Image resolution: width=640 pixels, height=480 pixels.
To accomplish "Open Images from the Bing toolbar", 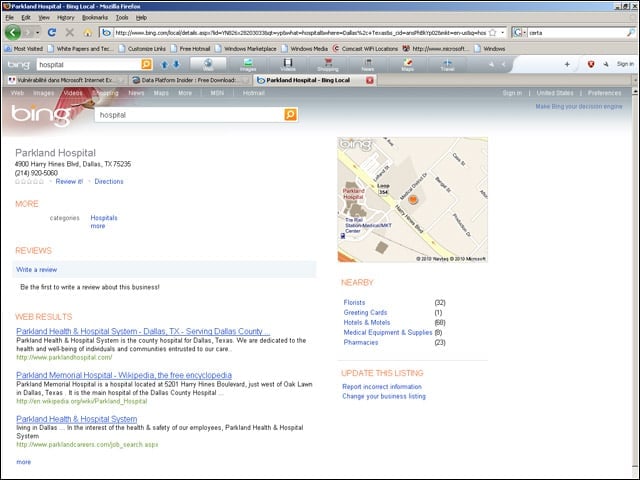I will (x=248, y=64).
